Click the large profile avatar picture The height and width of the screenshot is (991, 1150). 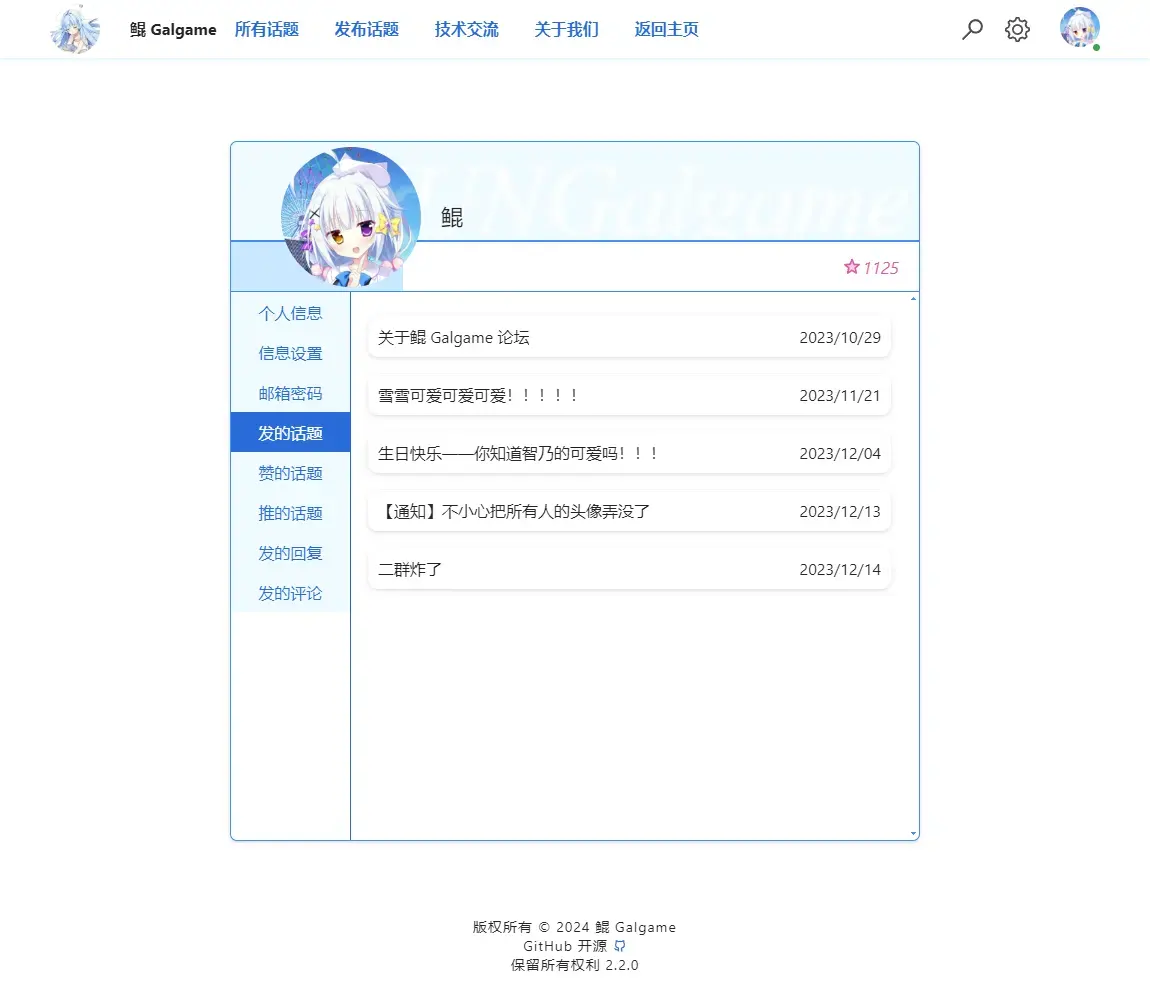click(x=351, y=217)
